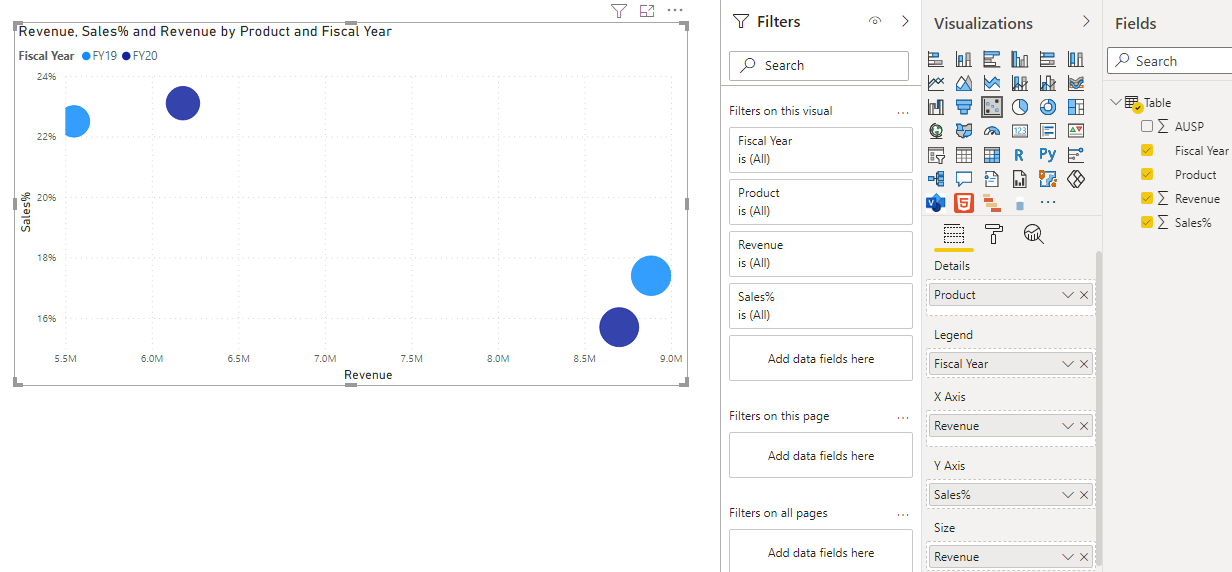The height and width of the screenshot is (572, 1232).
Task: Select the Line chart visual
Action: click(936, 83)
